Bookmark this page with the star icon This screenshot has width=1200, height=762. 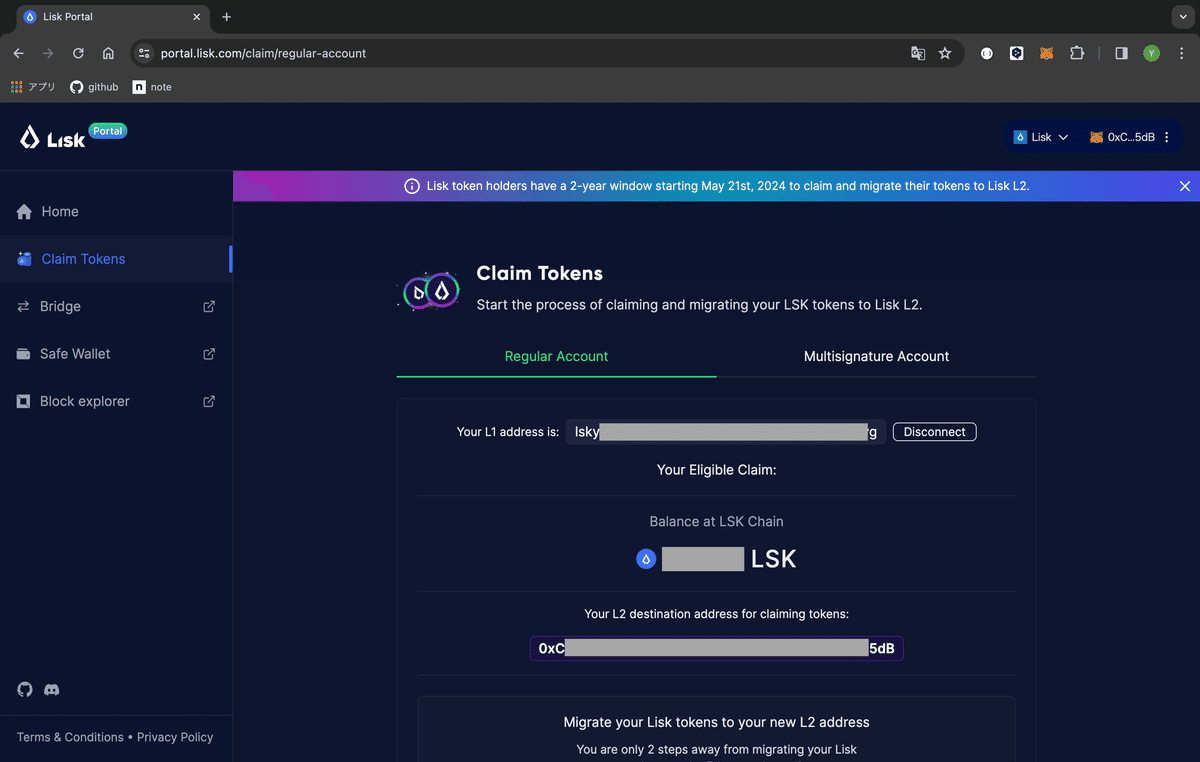click(x=945, y=53)
